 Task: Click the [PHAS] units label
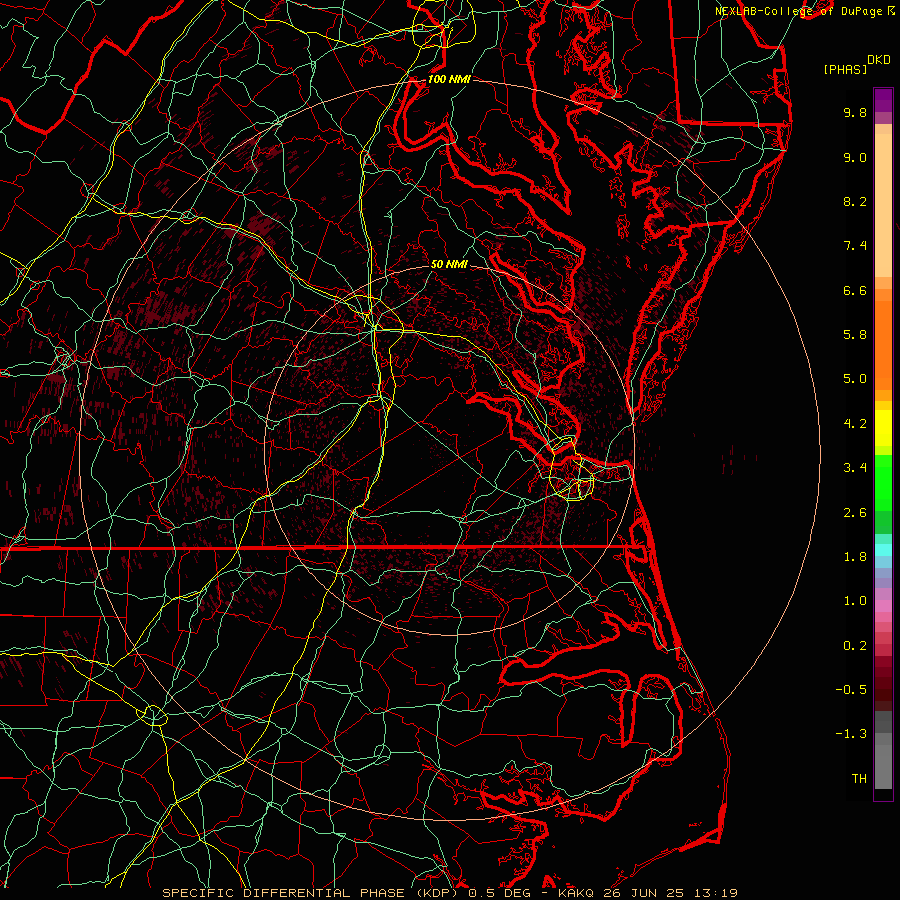tap(845, 69)
